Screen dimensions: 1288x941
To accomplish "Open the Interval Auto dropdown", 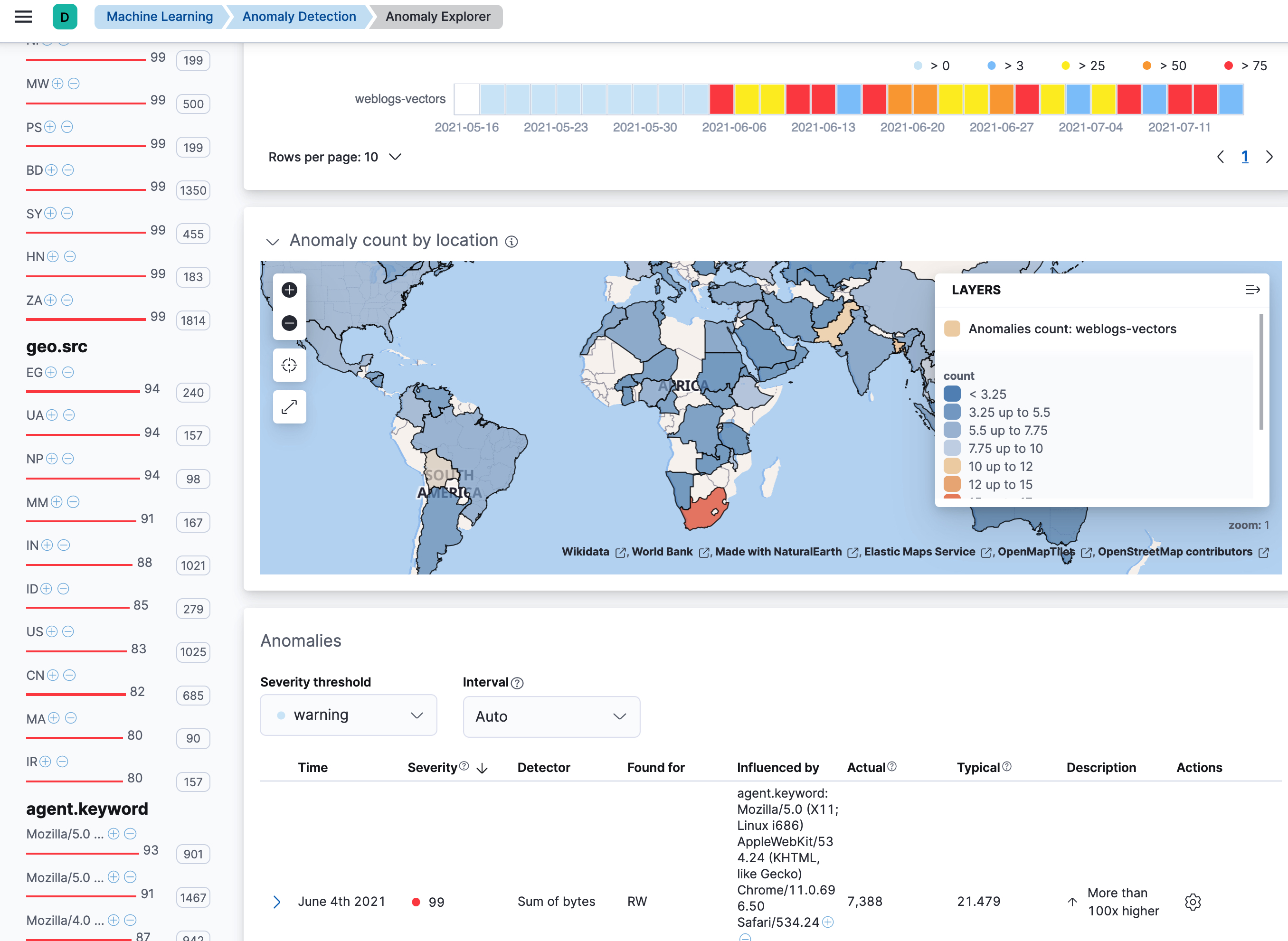I will (x=551, y=716).
